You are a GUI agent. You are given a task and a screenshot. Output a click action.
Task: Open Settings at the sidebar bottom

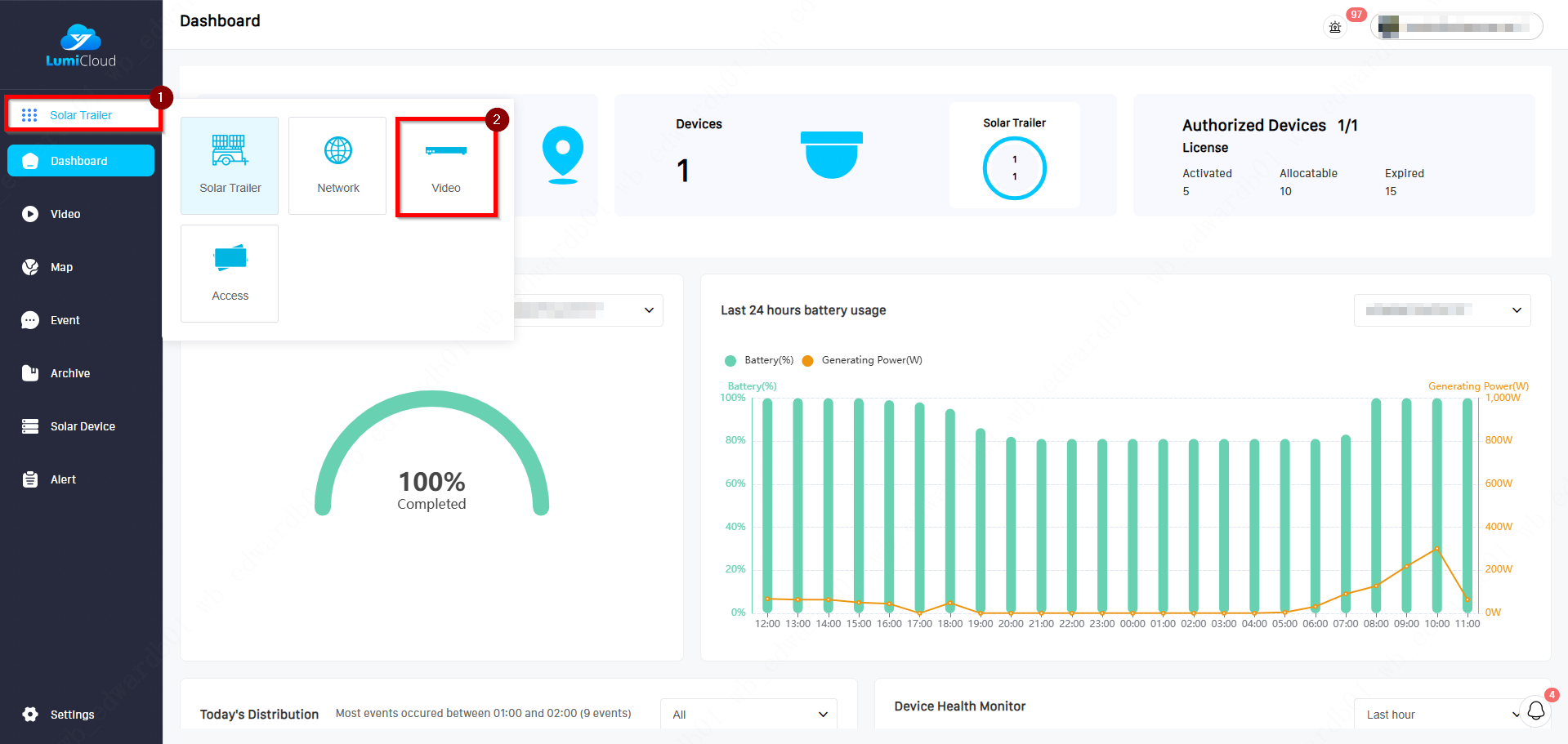pos(72,715)
